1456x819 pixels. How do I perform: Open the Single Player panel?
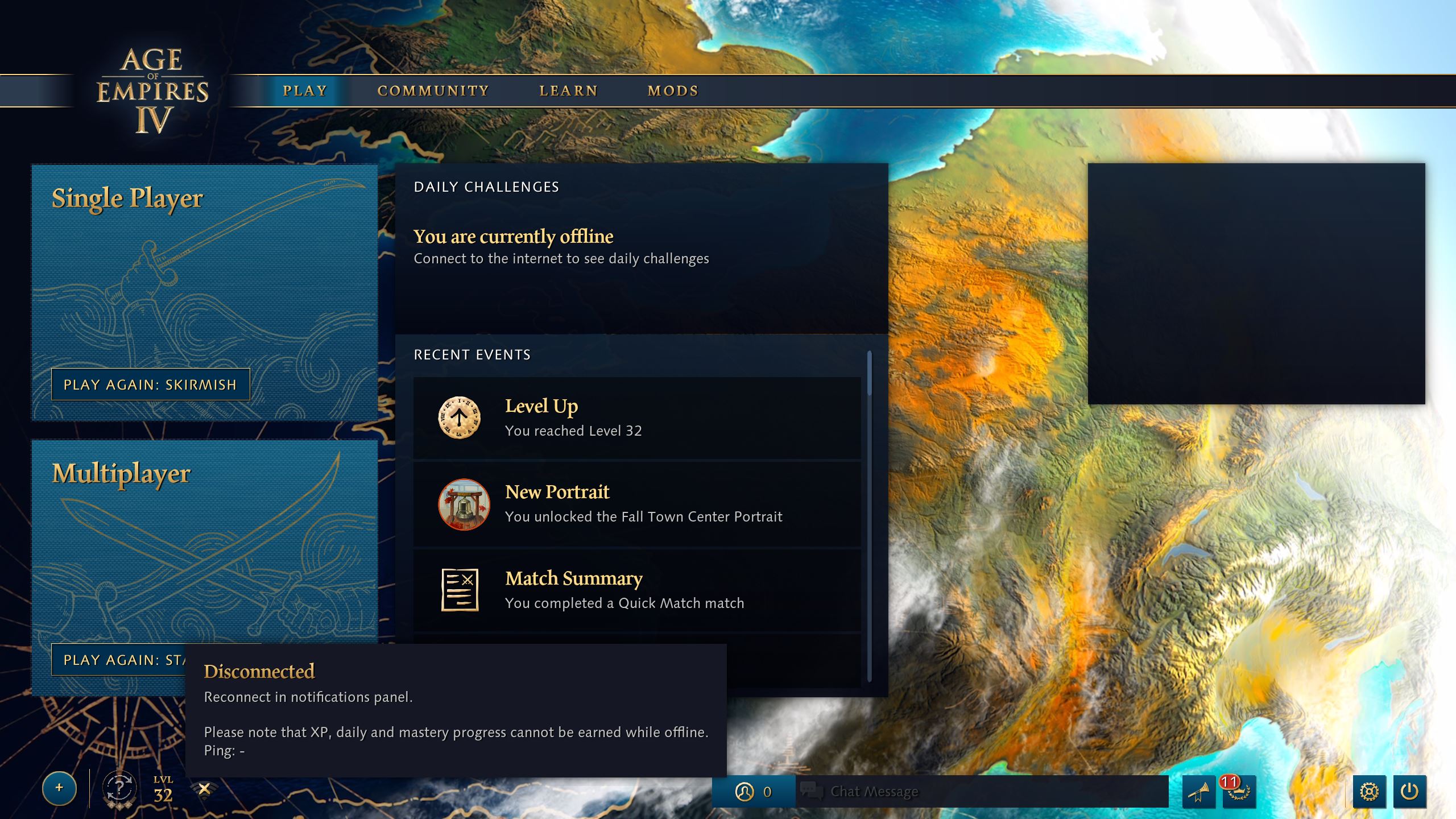click(204, 256)
